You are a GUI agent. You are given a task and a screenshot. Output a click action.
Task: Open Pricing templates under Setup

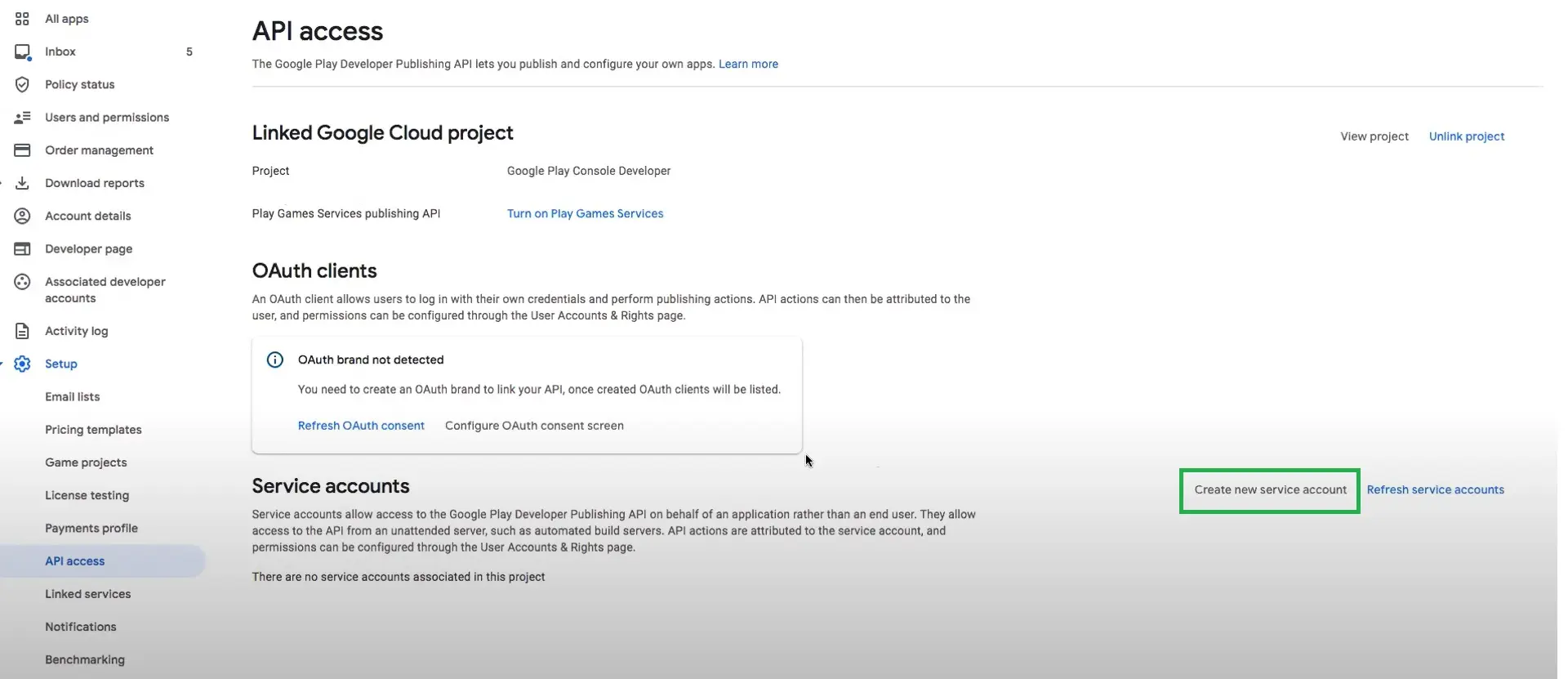click(x=93, y=430)
